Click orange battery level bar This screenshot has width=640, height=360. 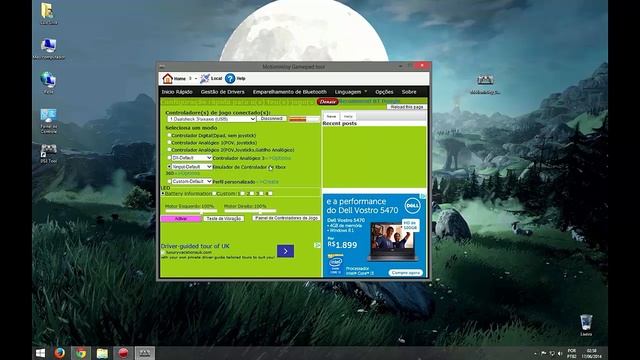pos(304,119)
